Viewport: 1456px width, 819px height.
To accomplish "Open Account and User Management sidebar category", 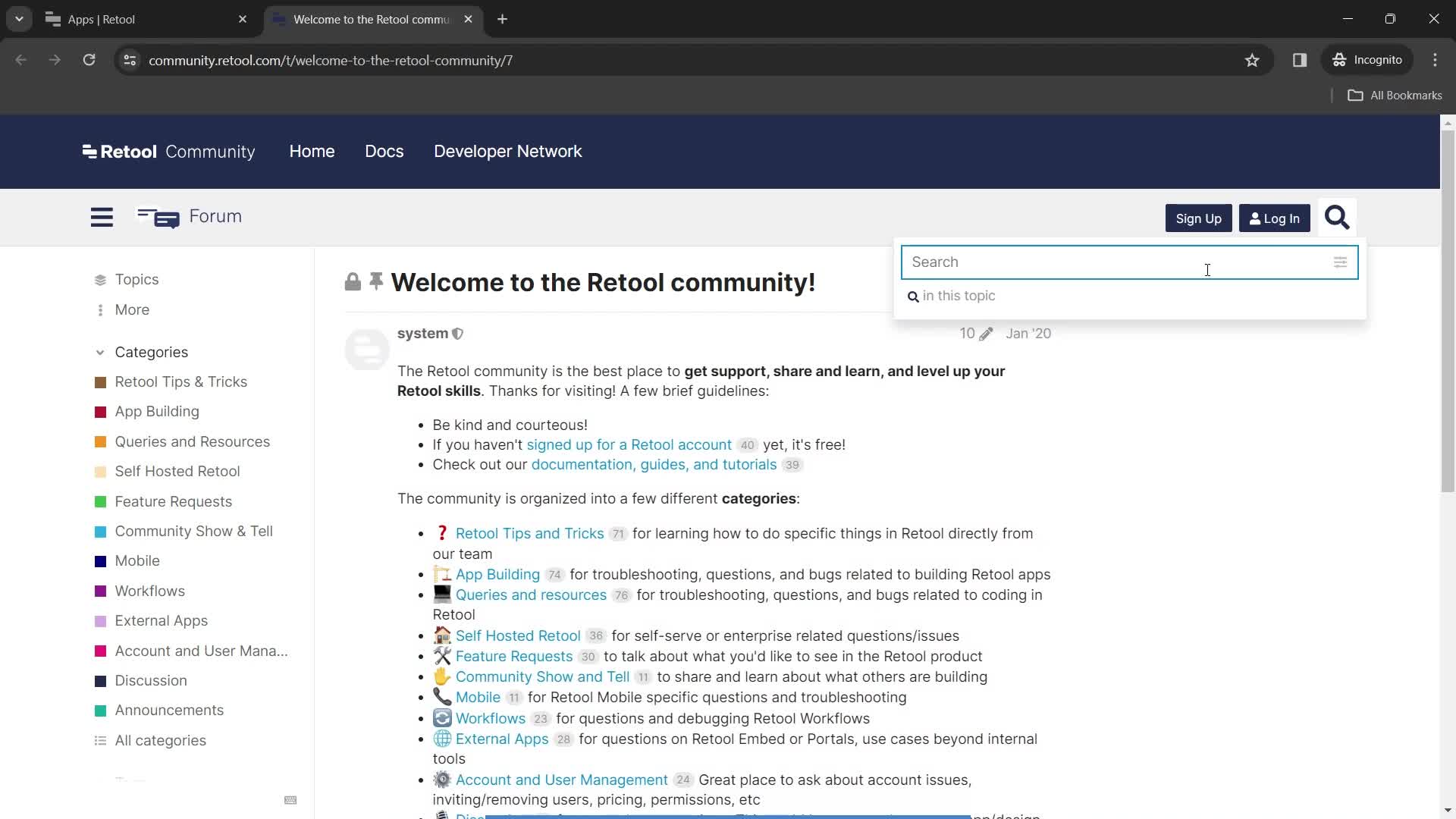I will click(201, 651).
